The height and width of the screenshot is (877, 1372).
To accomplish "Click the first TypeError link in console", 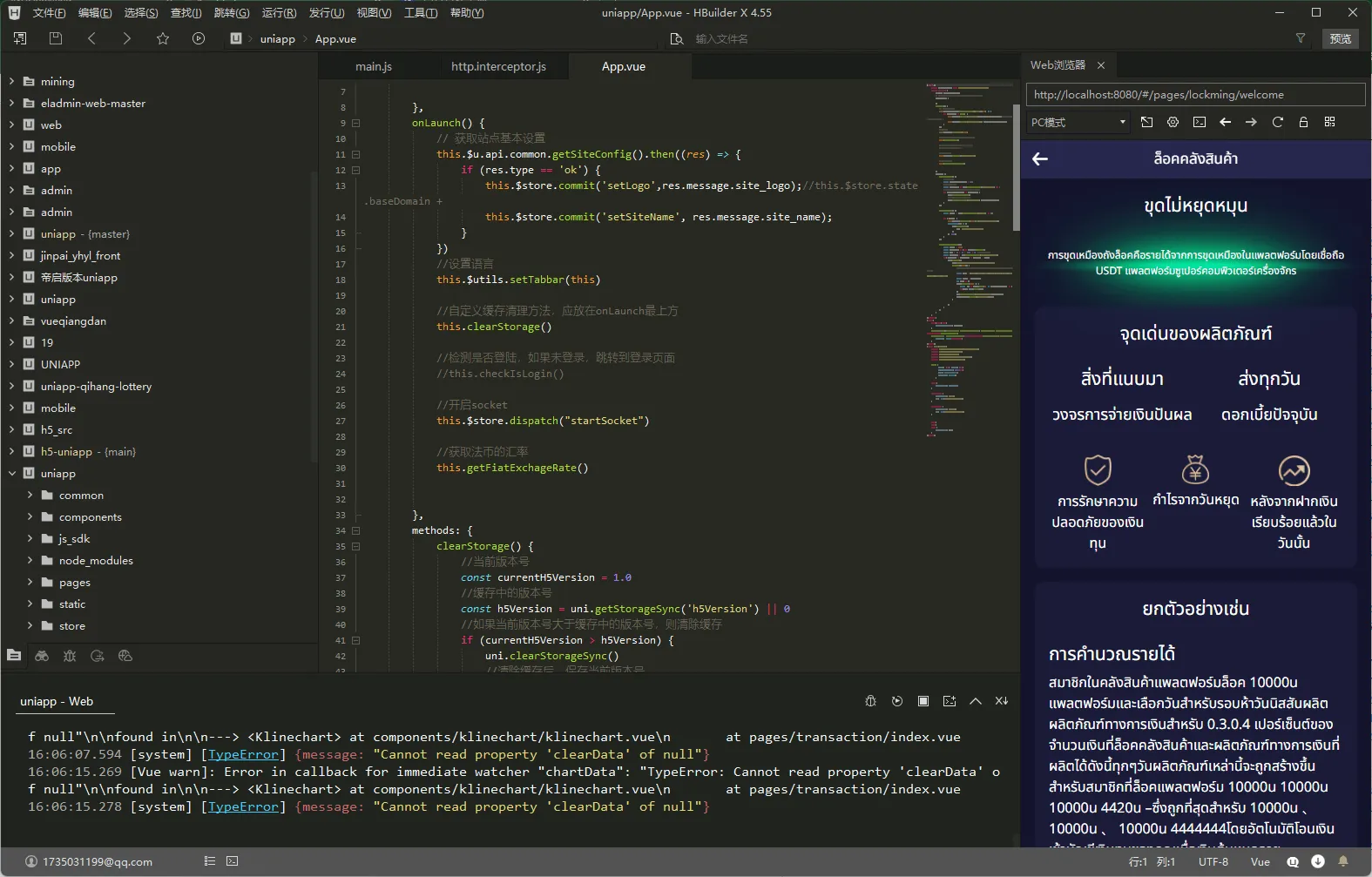I will coord(243,754).
